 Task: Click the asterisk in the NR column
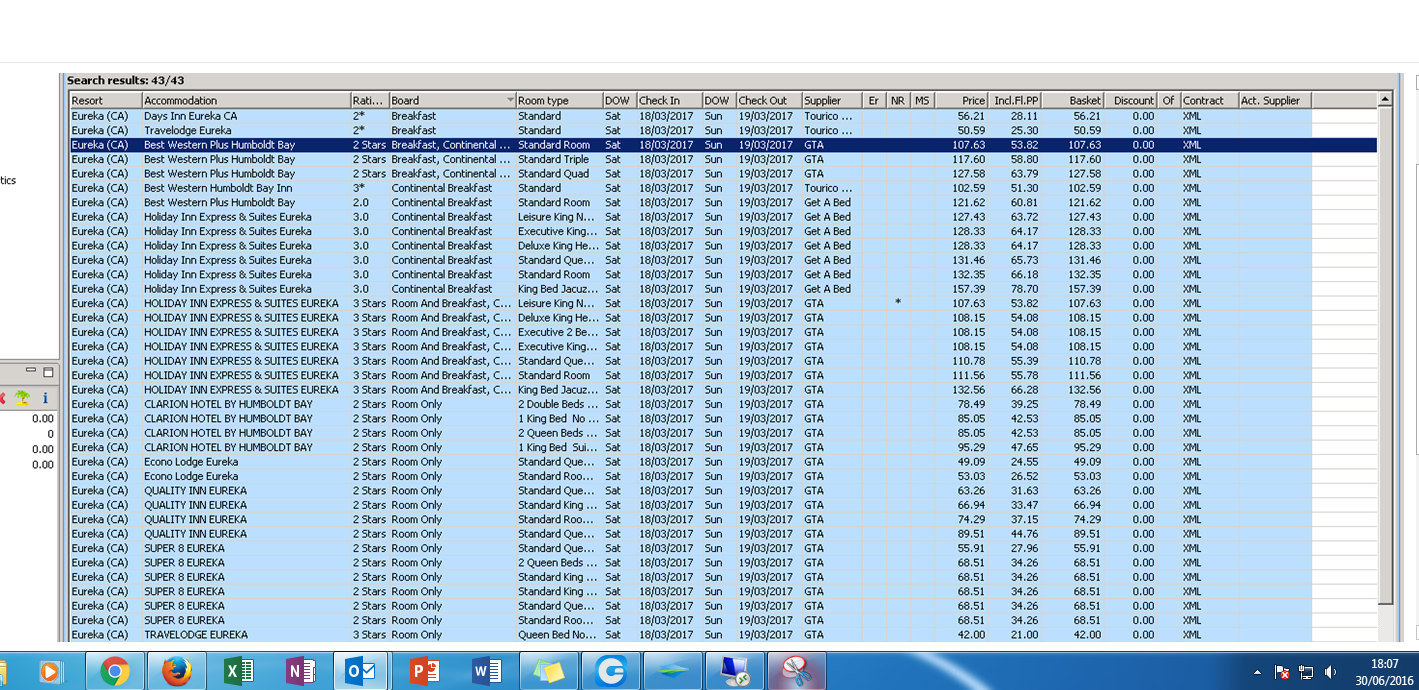(898, 302)
